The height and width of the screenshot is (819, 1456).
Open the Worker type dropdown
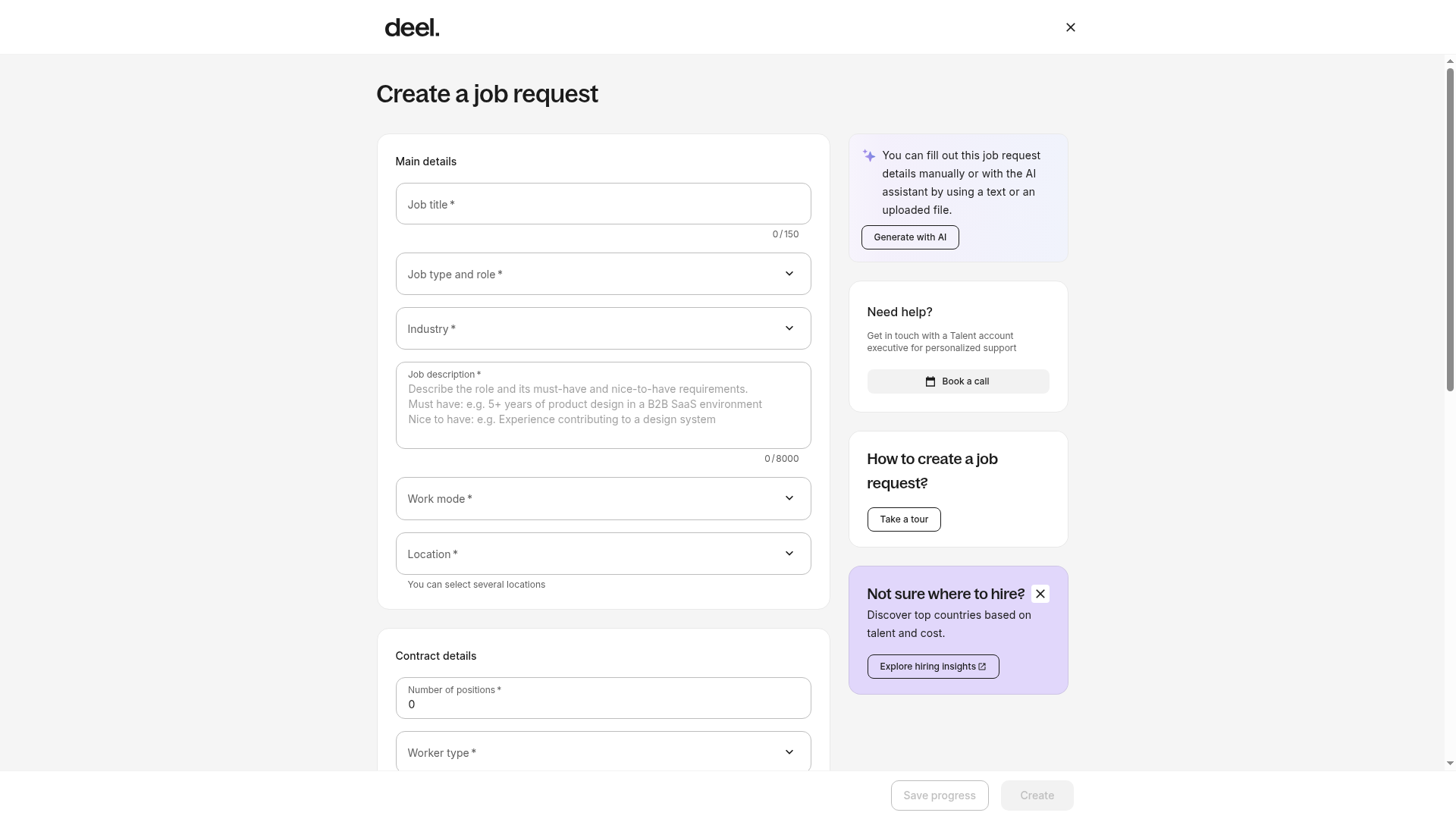tap(603, 752)
